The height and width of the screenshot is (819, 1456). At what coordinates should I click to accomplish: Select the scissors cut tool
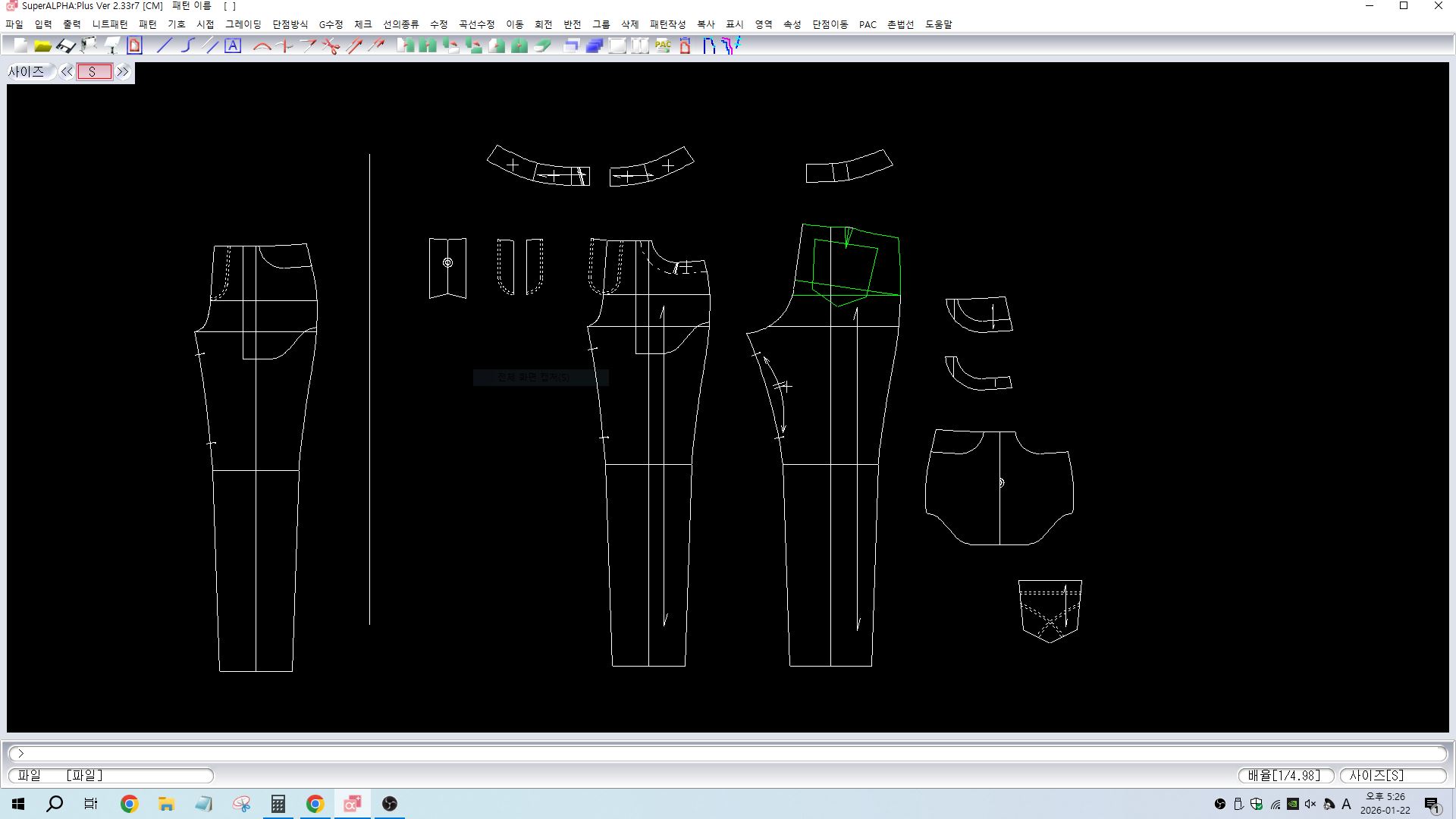331,46
